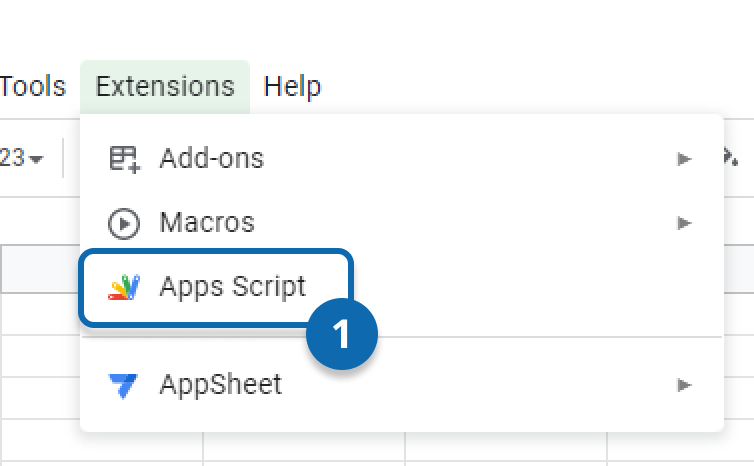The image size is (754, 466).
Task: Click the numbered step 1 badge
Action: pos(342,336)
